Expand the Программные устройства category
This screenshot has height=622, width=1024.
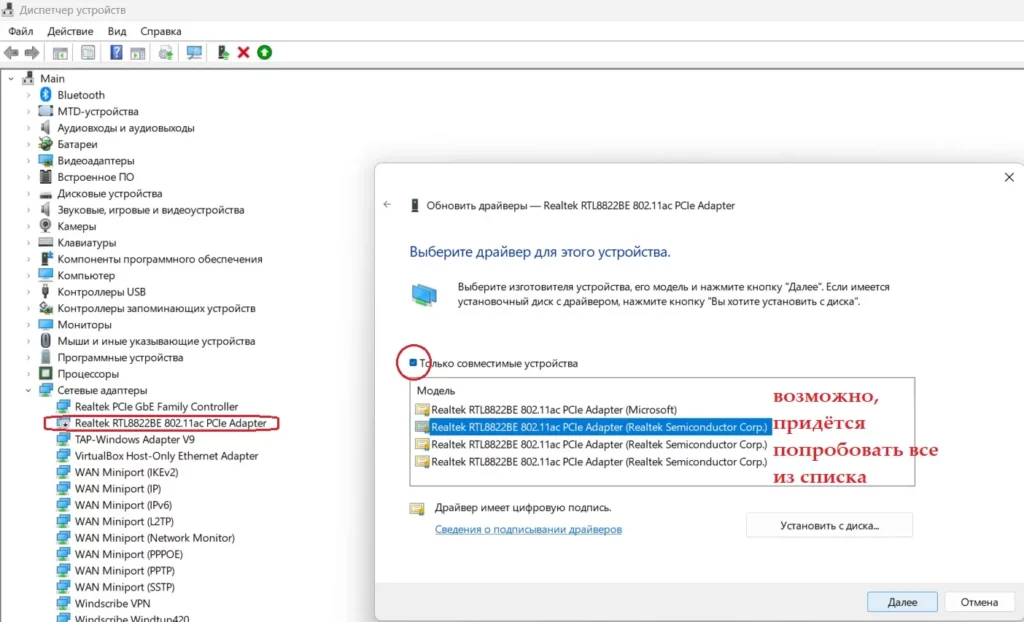coord(28,357)
